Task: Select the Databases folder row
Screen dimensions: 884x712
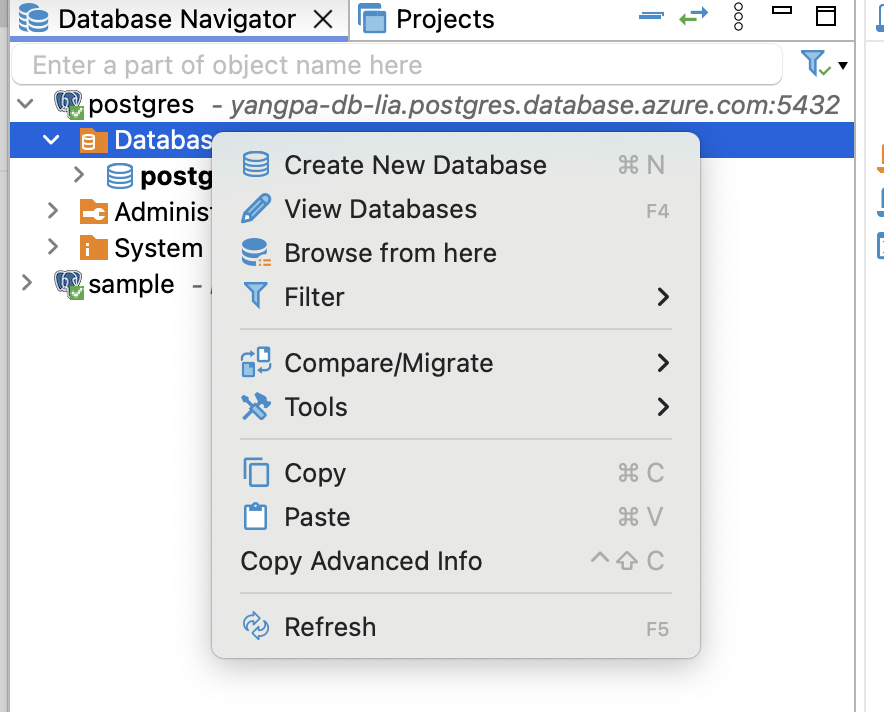Action: [432, 140]
